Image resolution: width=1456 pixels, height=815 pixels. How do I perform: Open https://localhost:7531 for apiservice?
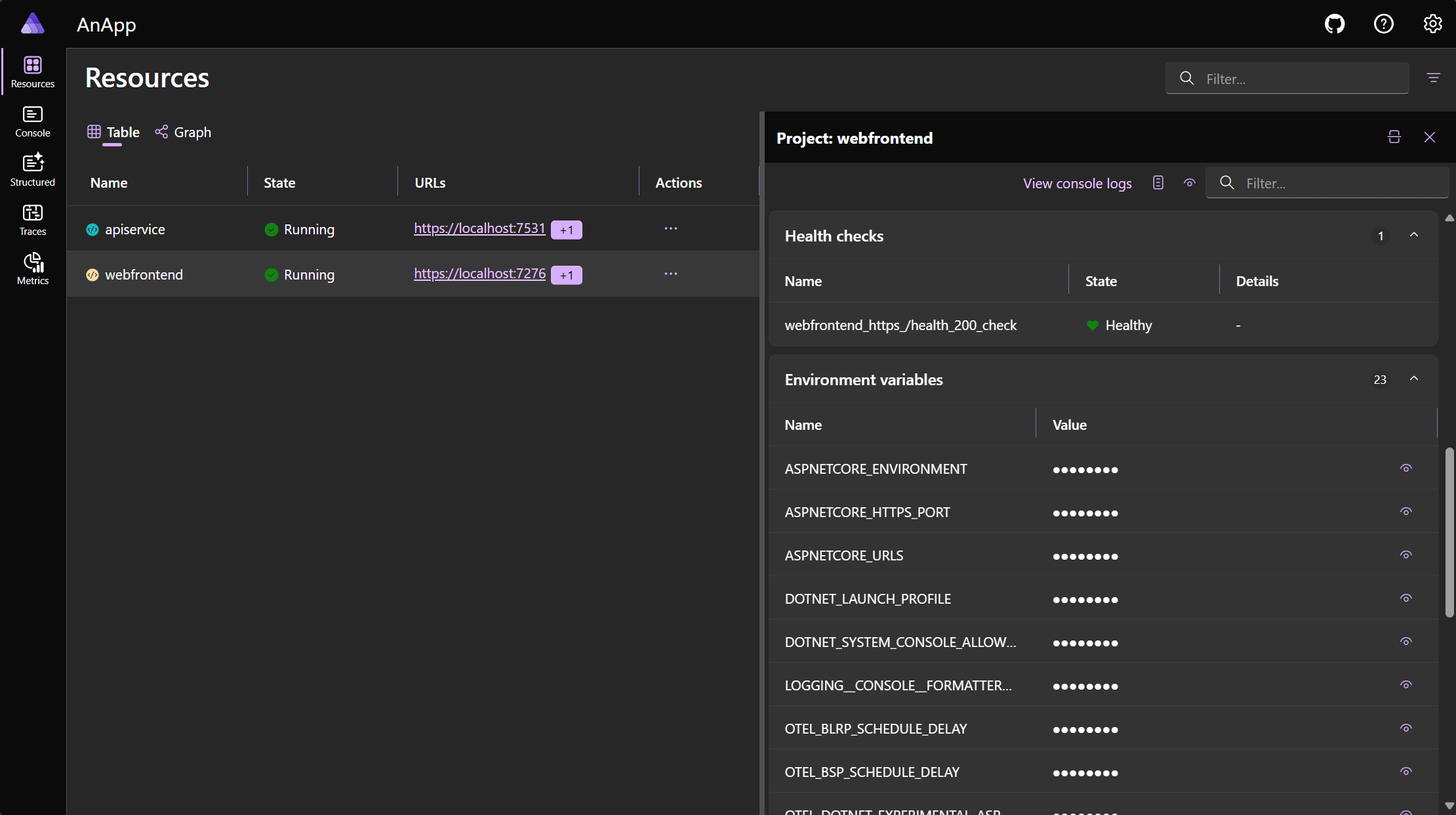tap(479, 228)
